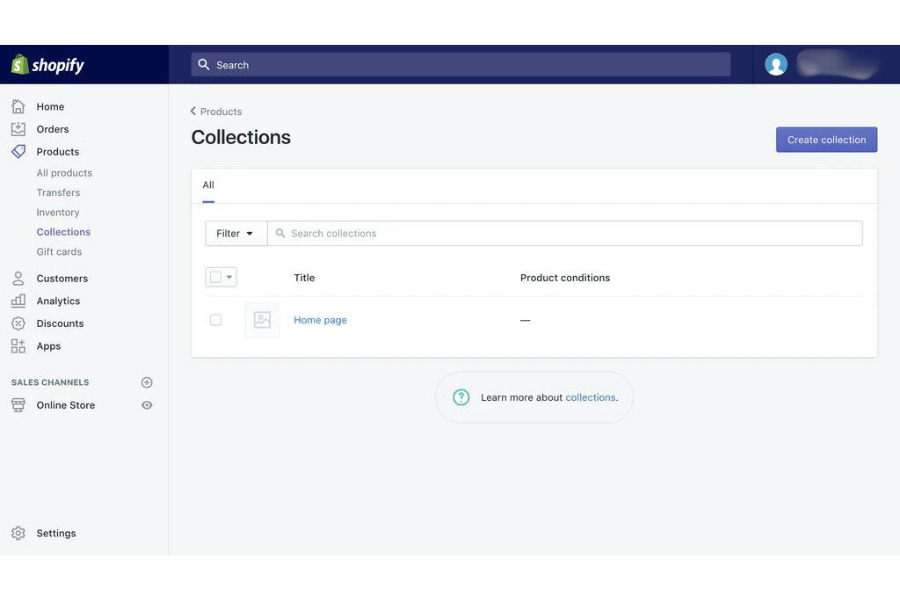Screen dimensions: 900x600
Task: Click the Products tag icon
Action: [18, 152]
